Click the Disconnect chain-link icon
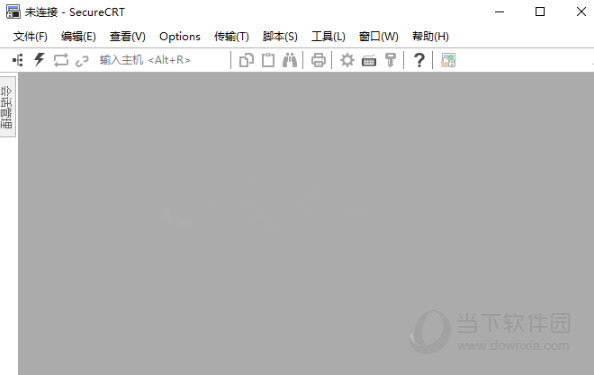This screenshot has width=594, height=375. pos(82,61)
